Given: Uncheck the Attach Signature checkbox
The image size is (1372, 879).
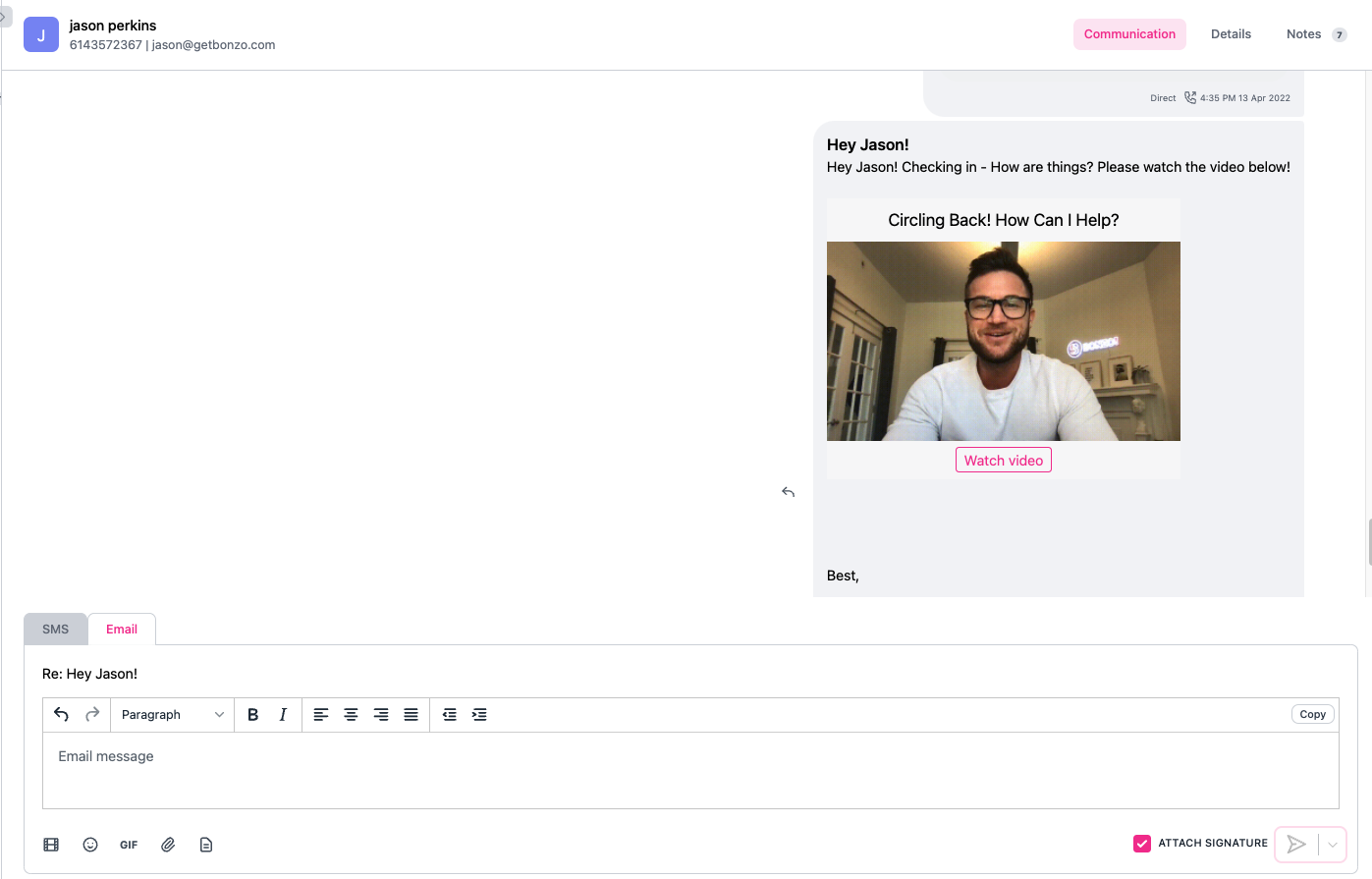Looking at the screenshot, I should pos(1142,844).
